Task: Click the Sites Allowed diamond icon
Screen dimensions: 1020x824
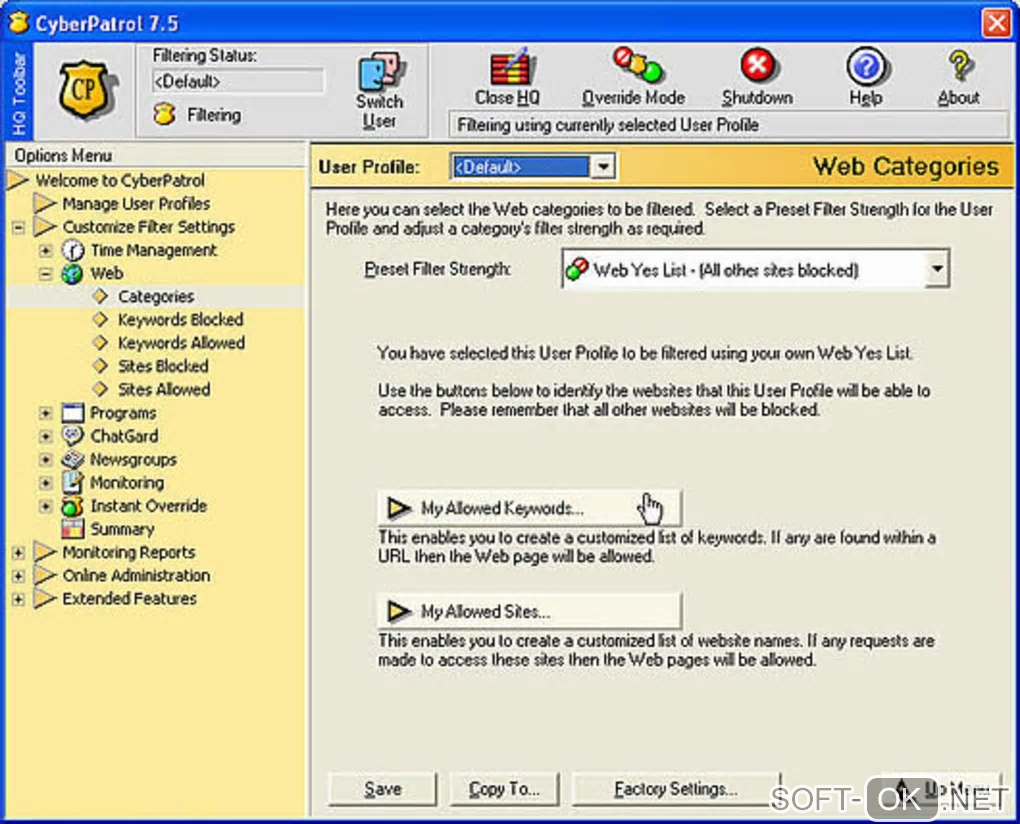Action: pyautogui.click(x=100, y=389)
